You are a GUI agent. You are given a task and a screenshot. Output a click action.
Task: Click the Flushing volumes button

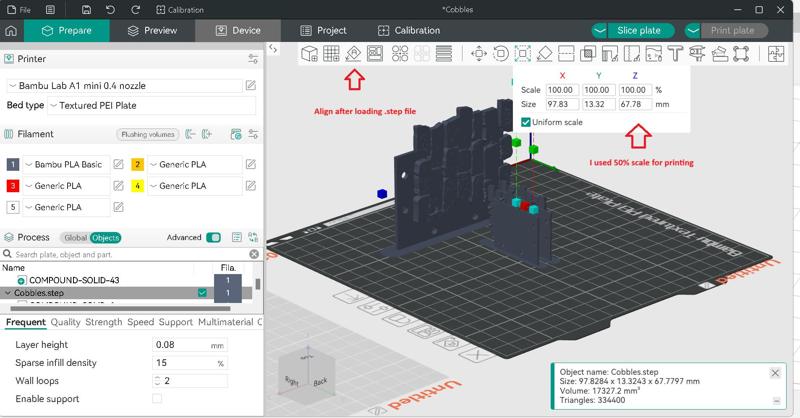click(148, 134)
